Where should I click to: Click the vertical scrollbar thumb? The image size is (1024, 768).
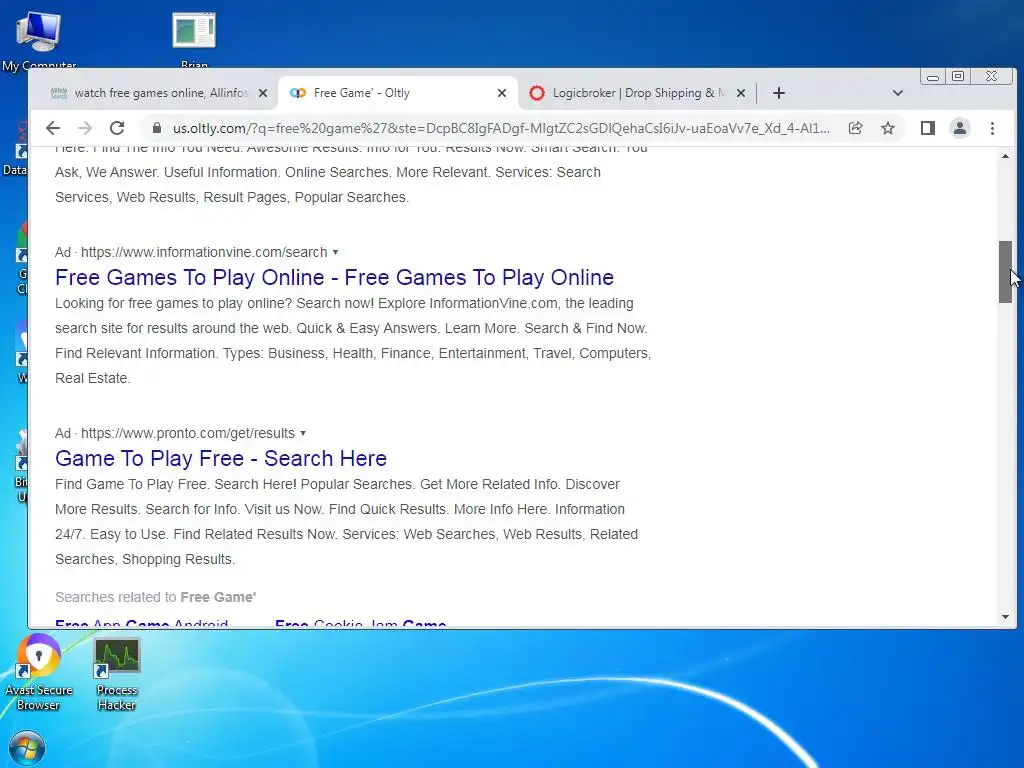(1005, 272)
